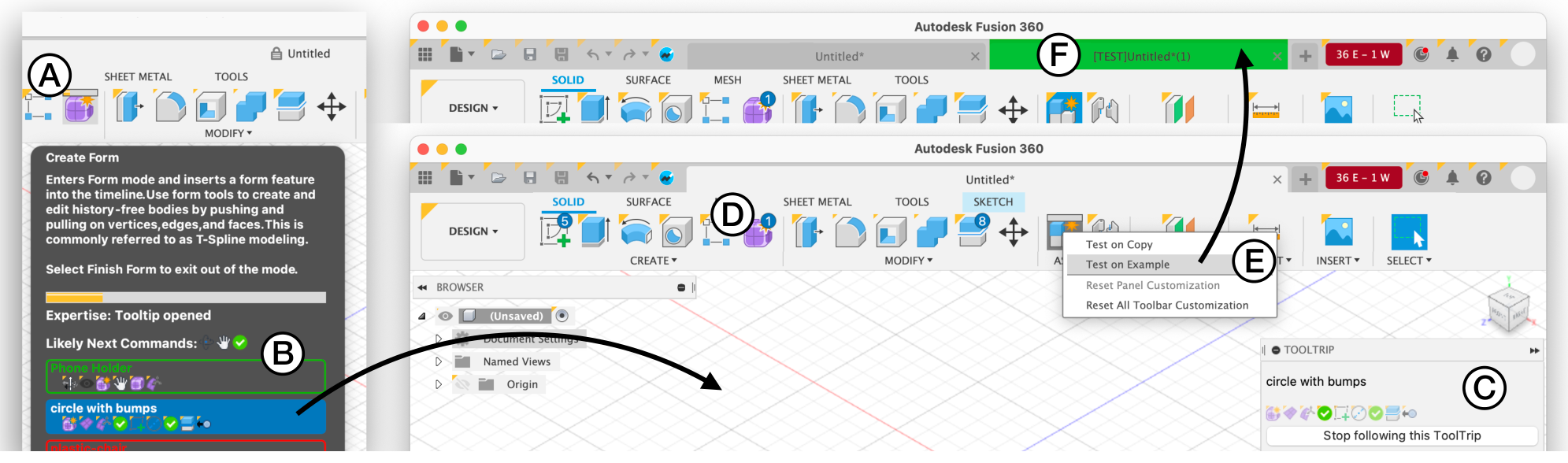Choose the green Phone Holder suggestion

click(x=186, y=376)
